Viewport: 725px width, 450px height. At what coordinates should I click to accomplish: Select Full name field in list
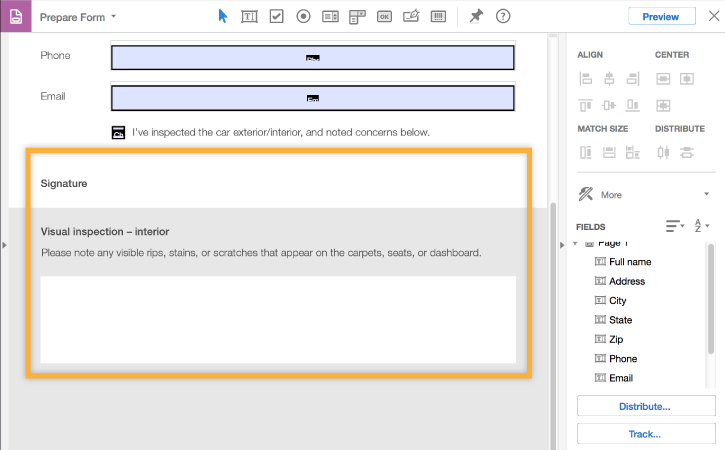[x=623, y=262]
